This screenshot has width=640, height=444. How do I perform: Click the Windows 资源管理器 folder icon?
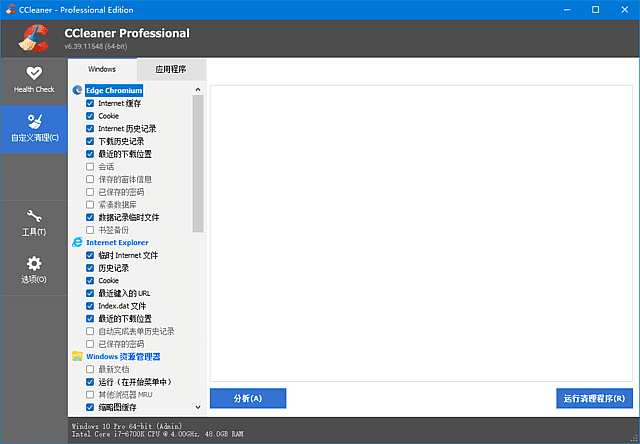coord(78,356)
